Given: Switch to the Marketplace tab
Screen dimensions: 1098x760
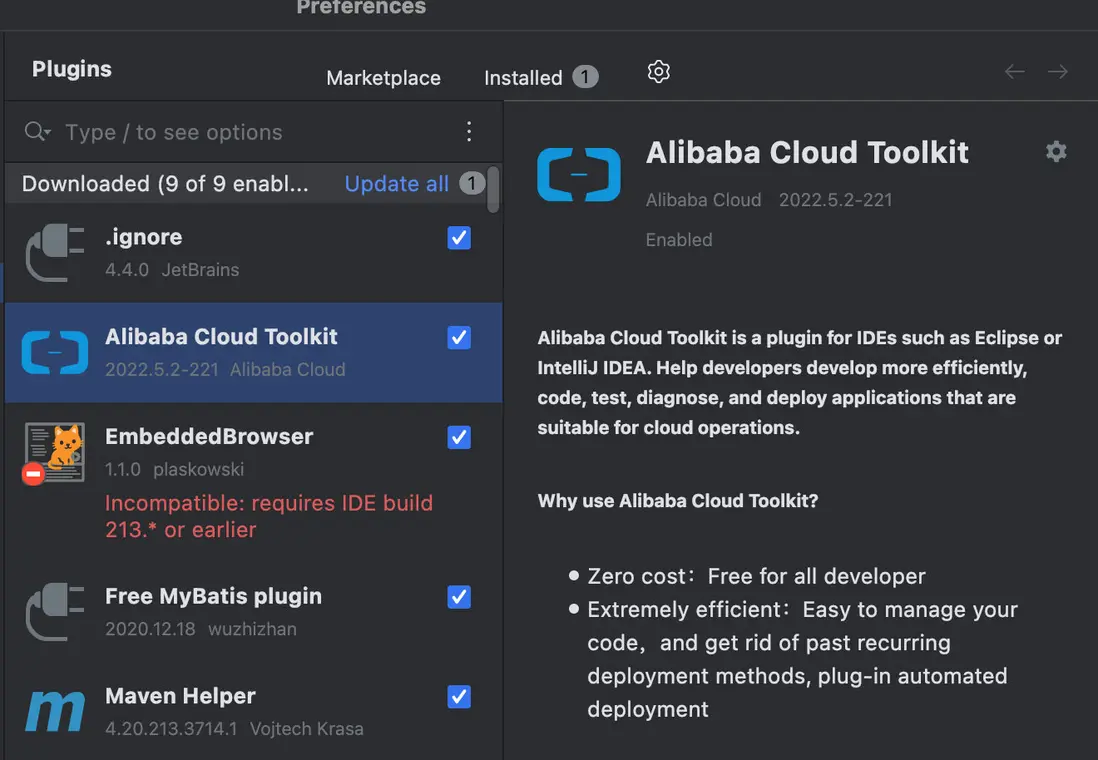Looking at the screenshot, I should (383, 78).
